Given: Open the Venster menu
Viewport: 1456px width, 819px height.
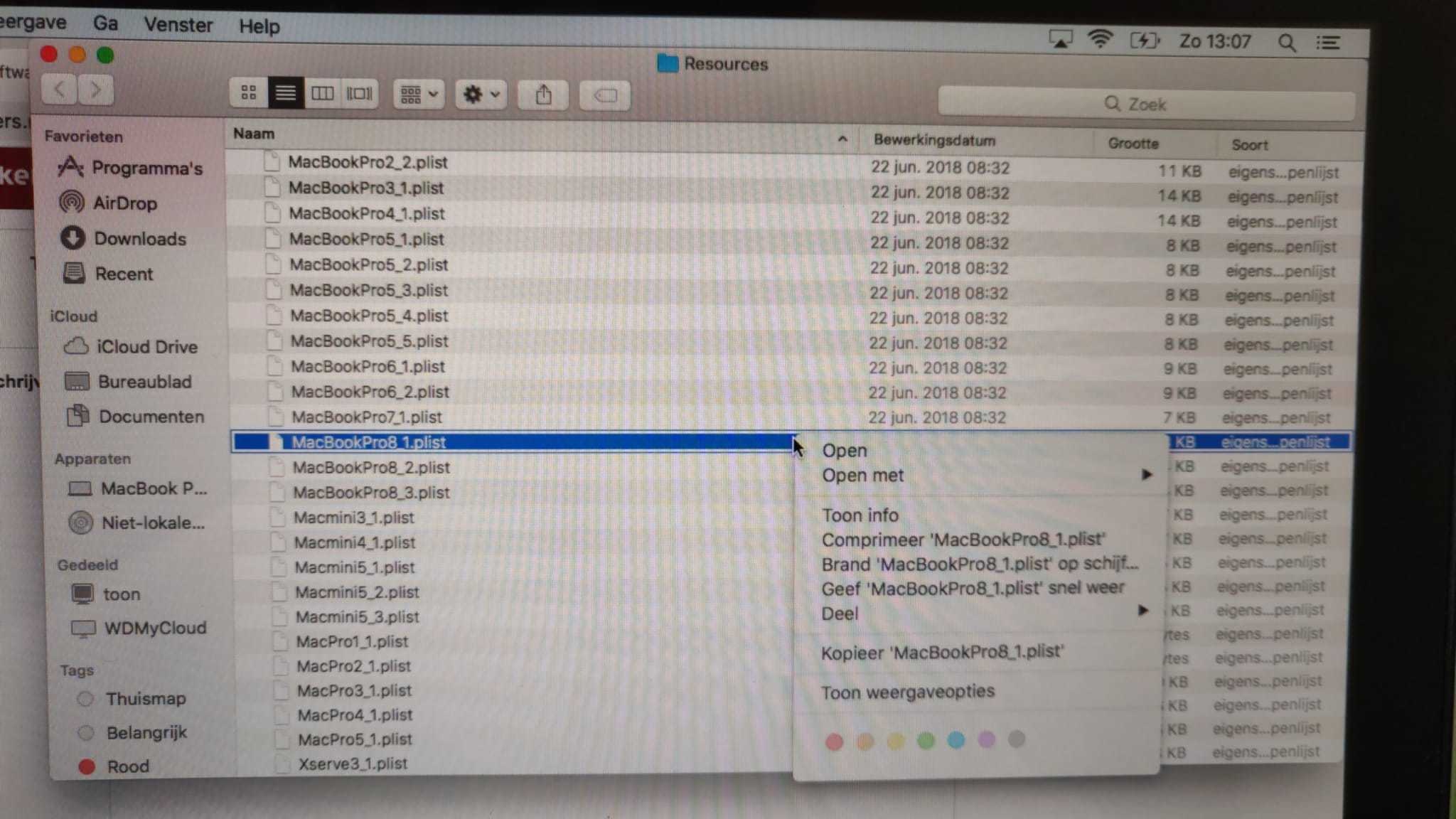Looking at the screenshot, I should pyautogui.click(x=178, y=25).
